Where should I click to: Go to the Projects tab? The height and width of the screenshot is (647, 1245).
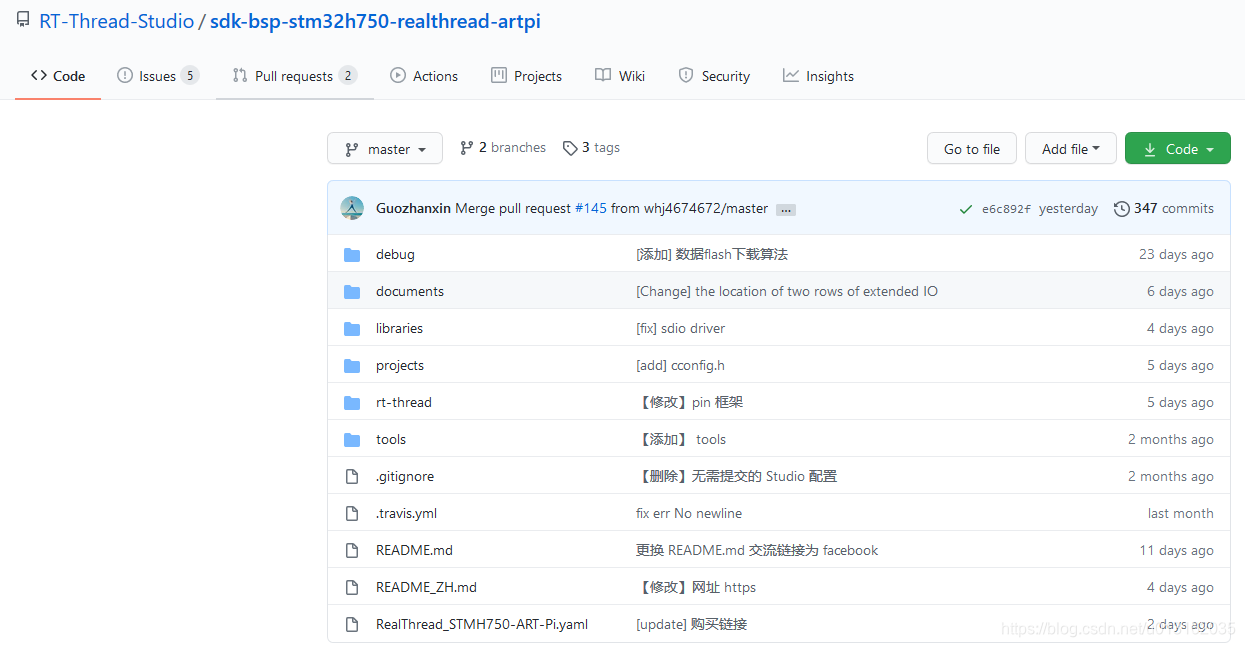[526, 76]
